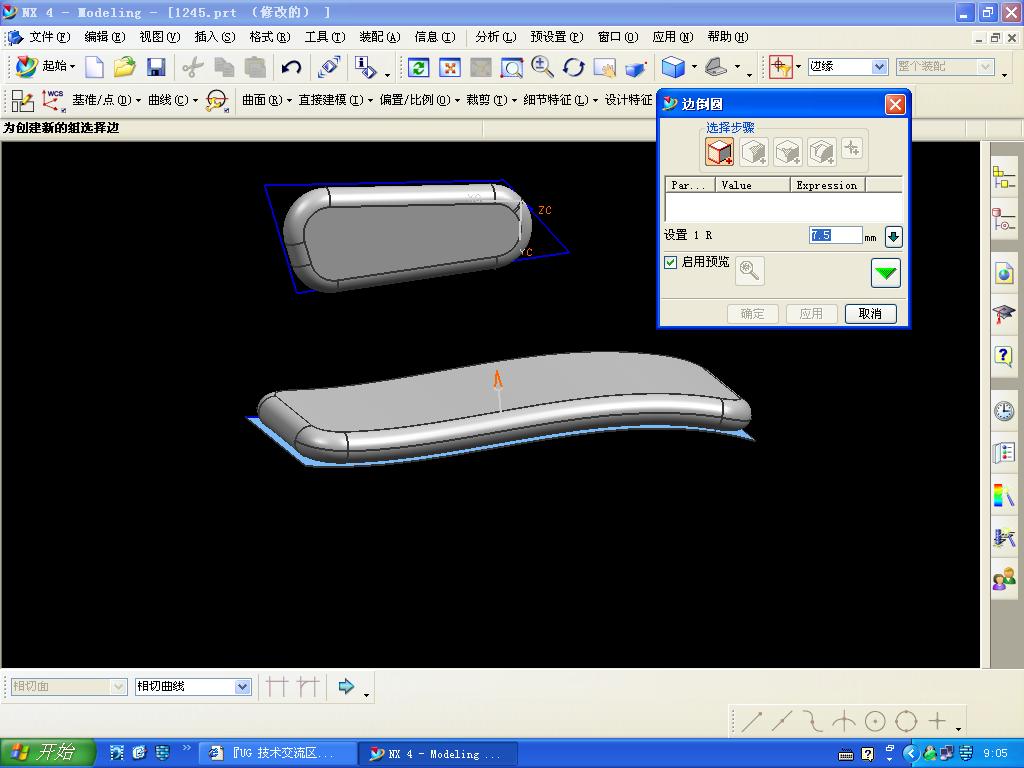Click the NX 4 - Modeling taskbar button

[440, 754]
